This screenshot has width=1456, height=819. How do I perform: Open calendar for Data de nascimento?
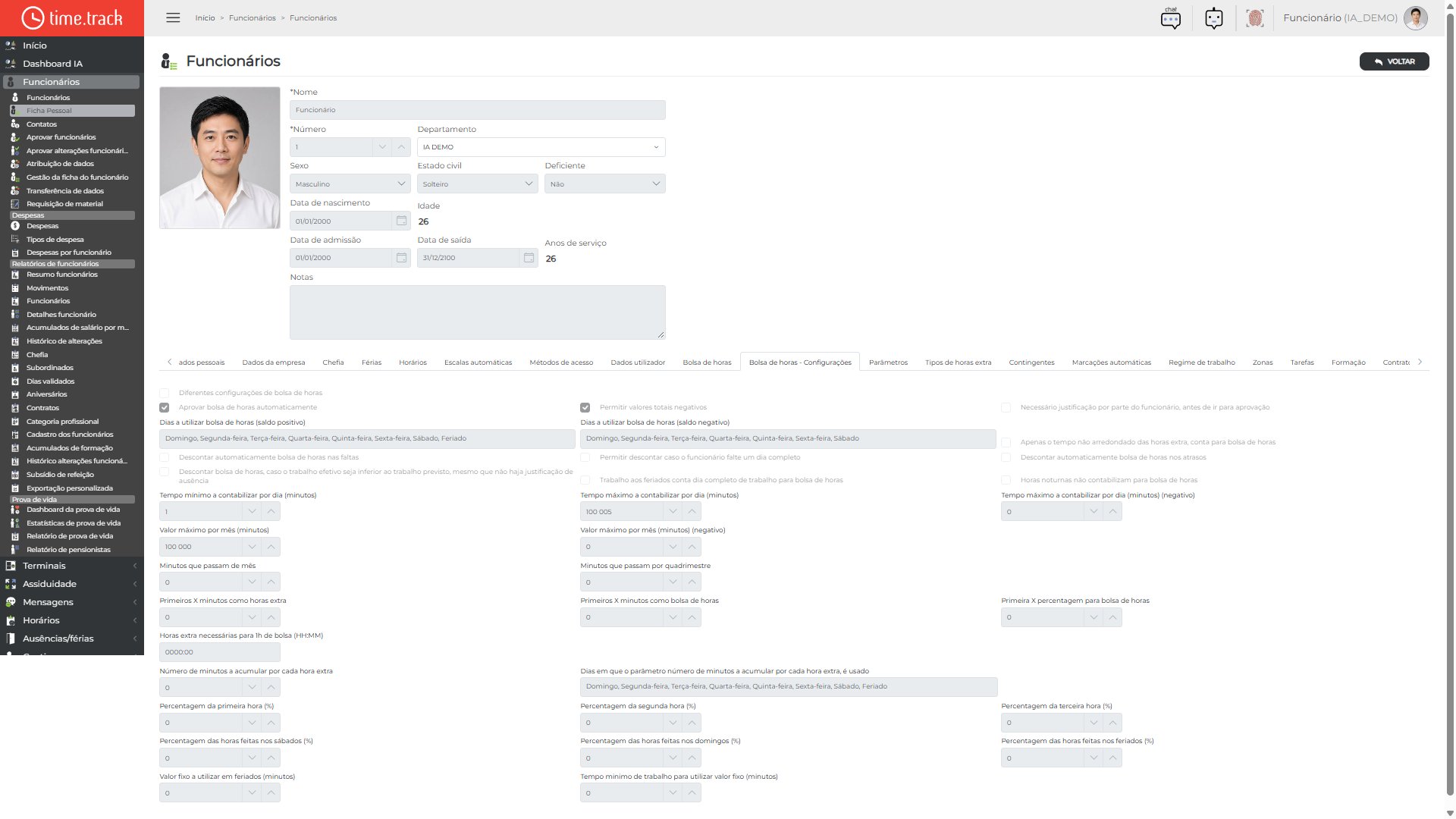click(x=401, y=221)
